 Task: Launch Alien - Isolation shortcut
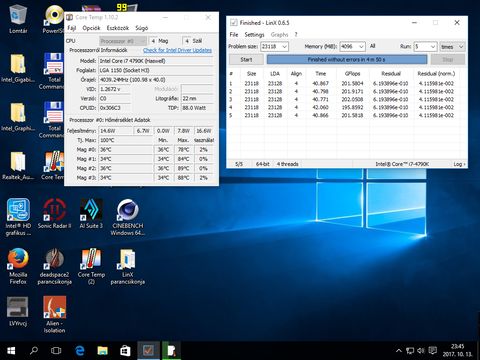click(x=54, y=315)
